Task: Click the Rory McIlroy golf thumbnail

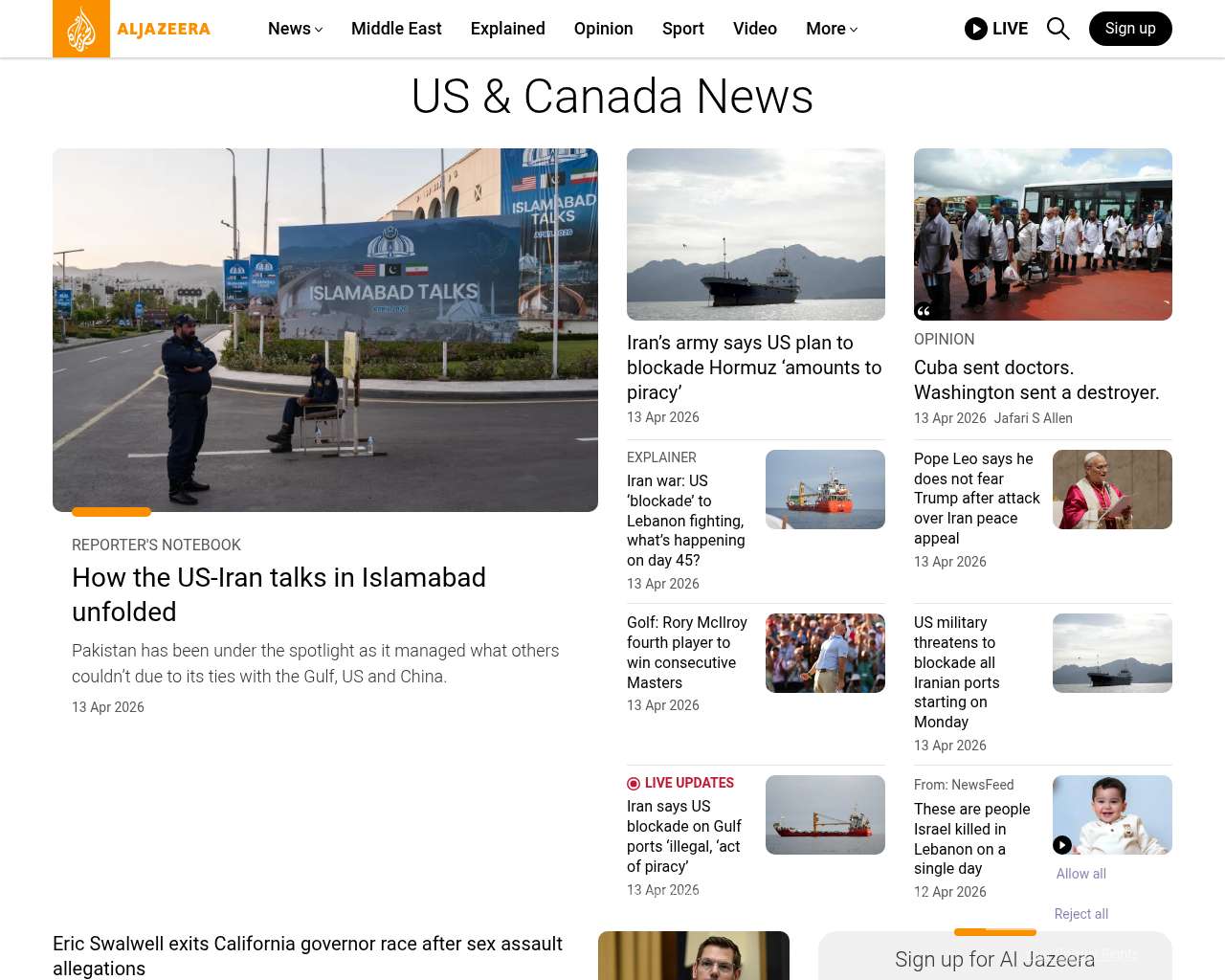Action: 825,653
